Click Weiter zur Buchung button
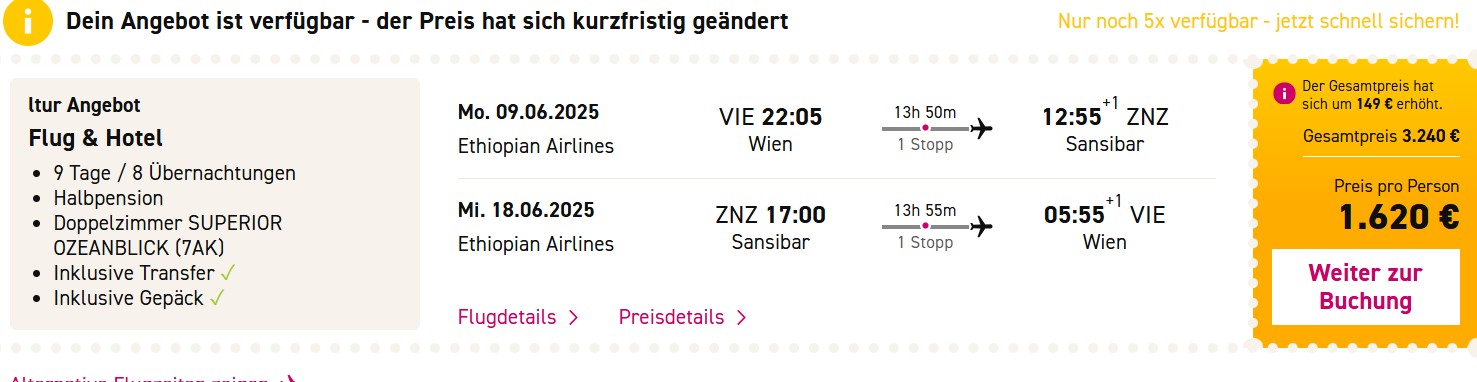 coord(1365,287)
